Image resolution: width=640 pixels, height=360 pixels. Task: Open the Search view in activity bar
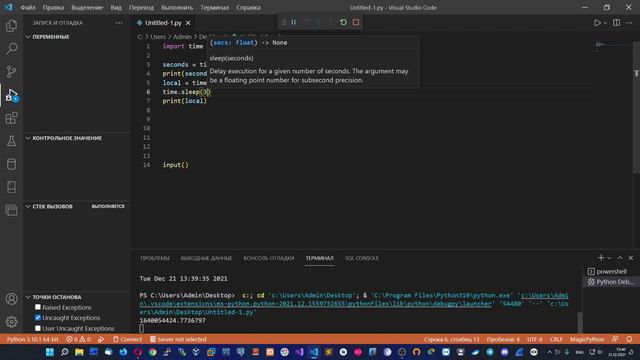(x=11, y=49)
